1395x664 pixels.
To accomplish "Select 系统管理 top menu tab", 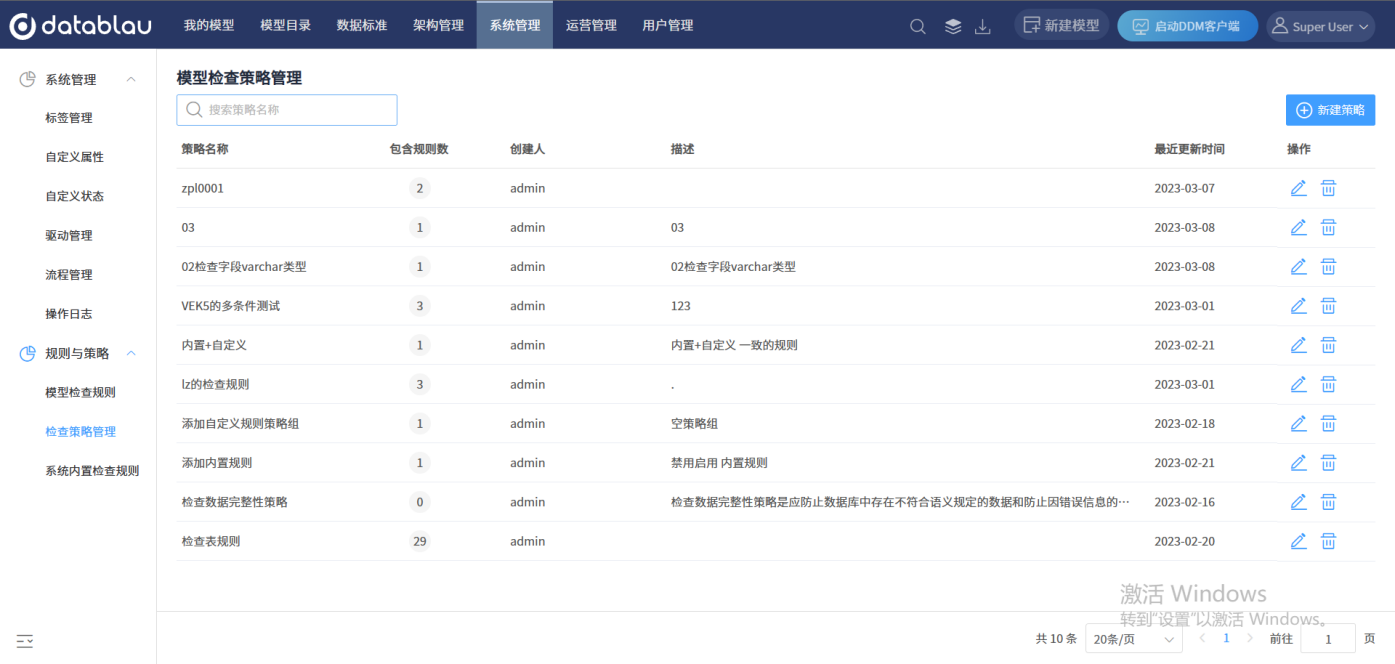I will 515,25.
